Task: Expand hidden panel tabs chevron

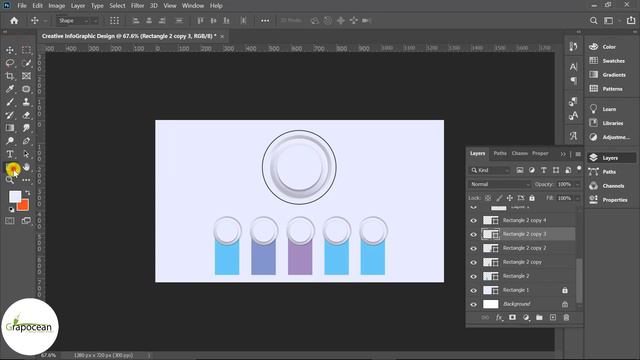Action: (563, 154)
